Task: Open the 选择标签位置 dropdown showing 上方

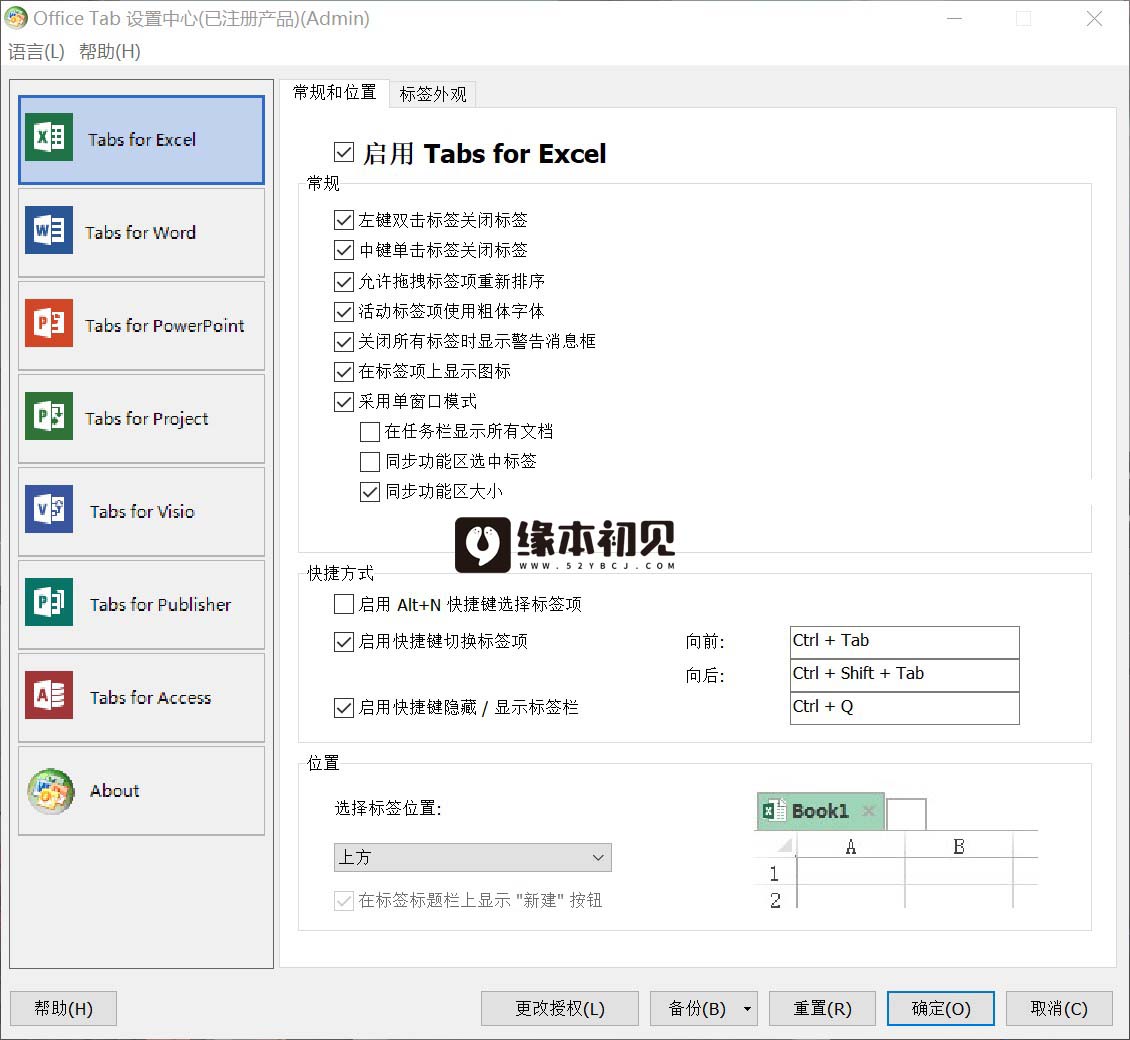Action: [473, 858]
